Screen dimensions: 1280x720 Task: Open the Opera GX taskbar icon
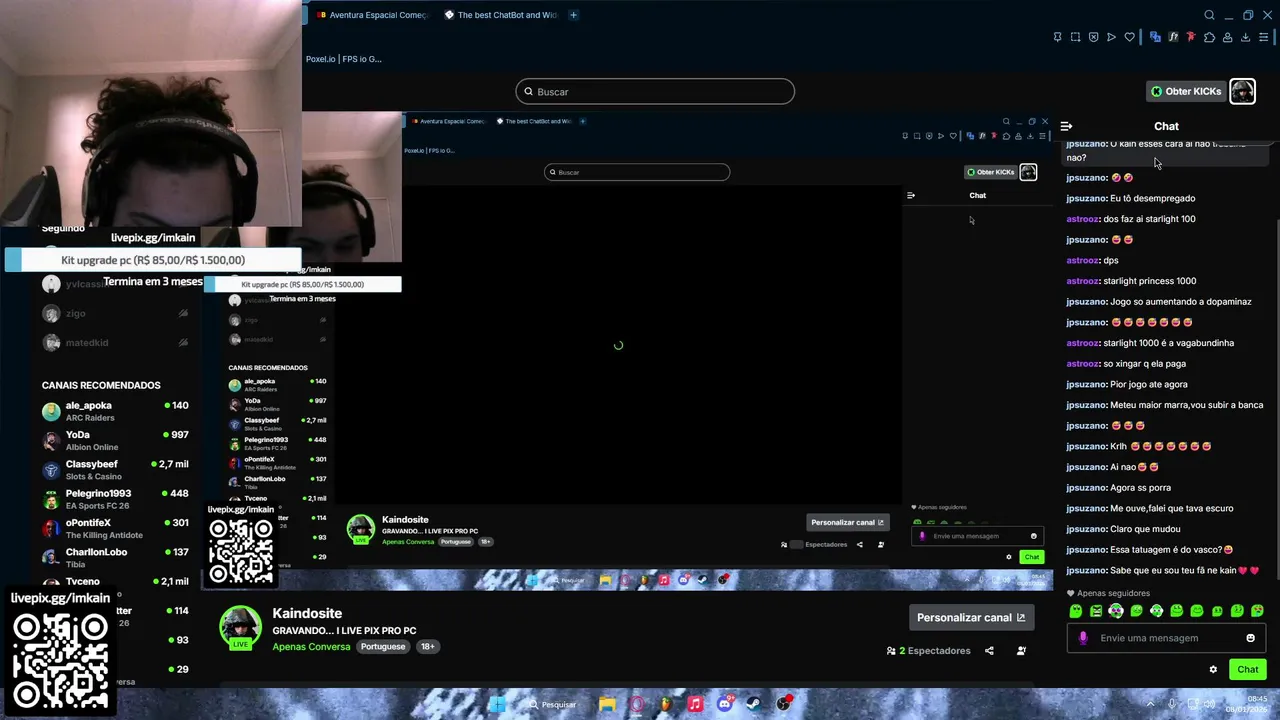[x=636, y=704]
